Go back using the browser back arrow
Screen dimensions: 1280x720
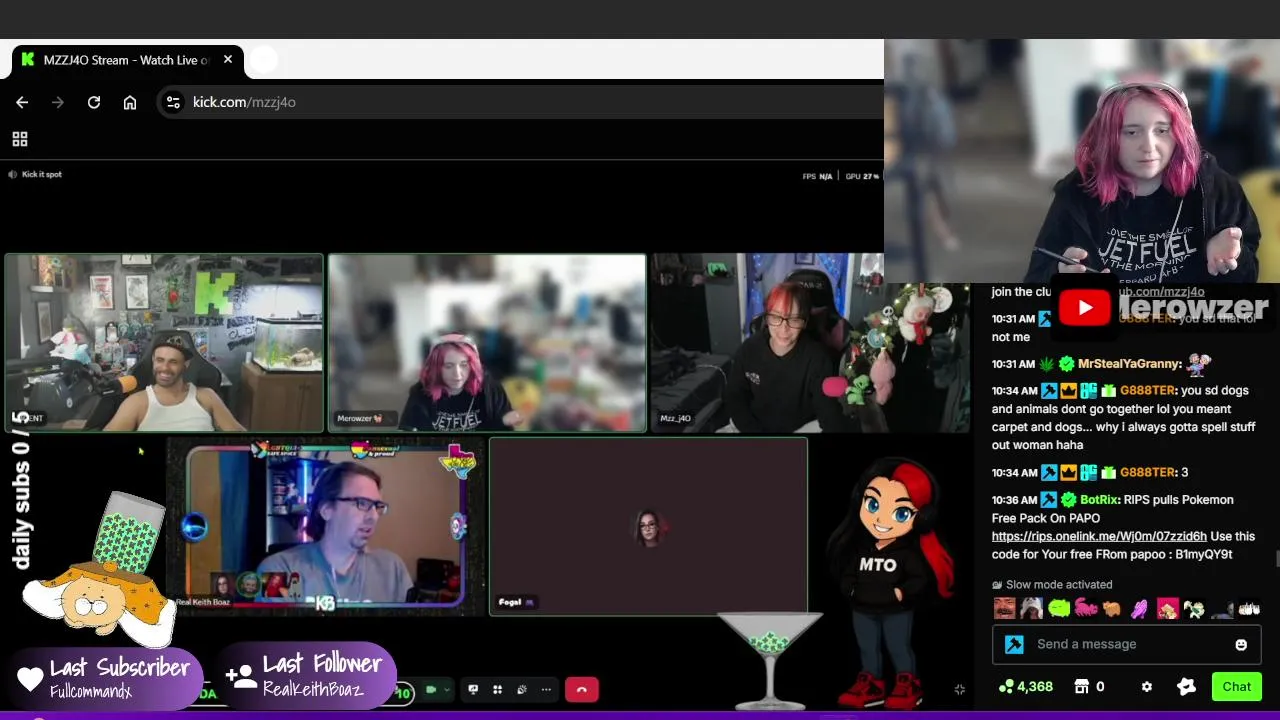click(x=22, y=102)
